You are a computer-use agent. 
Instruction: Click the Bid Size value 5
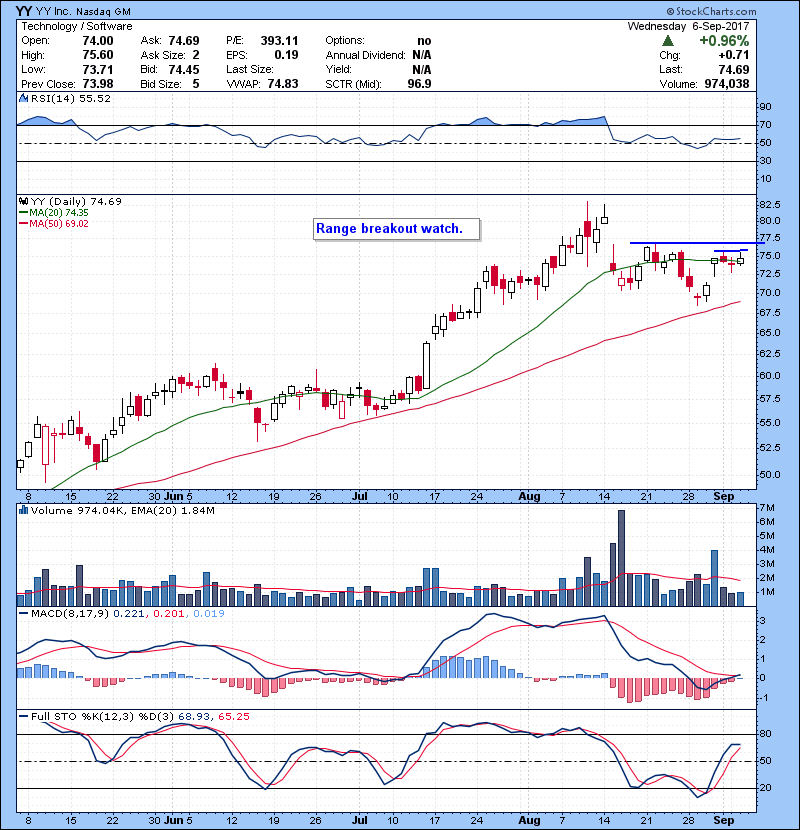coord(196,84)
